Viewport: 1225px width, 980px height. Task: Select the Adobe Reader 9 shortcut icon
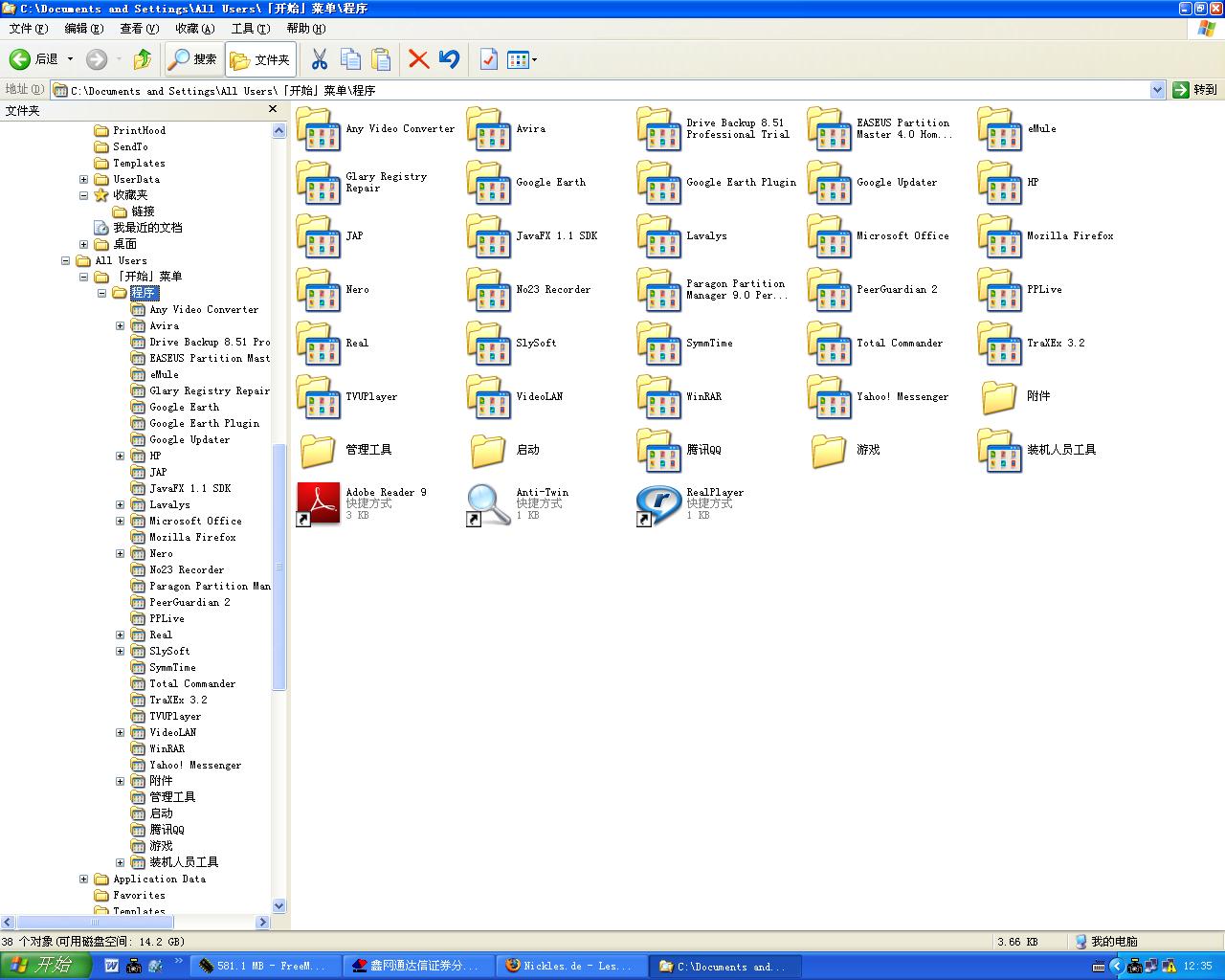[x=319, y=503]
